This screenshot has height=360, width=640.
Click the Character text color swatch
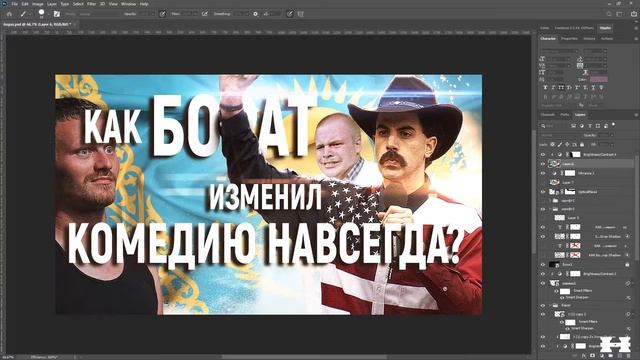click(x=599, y=79)
